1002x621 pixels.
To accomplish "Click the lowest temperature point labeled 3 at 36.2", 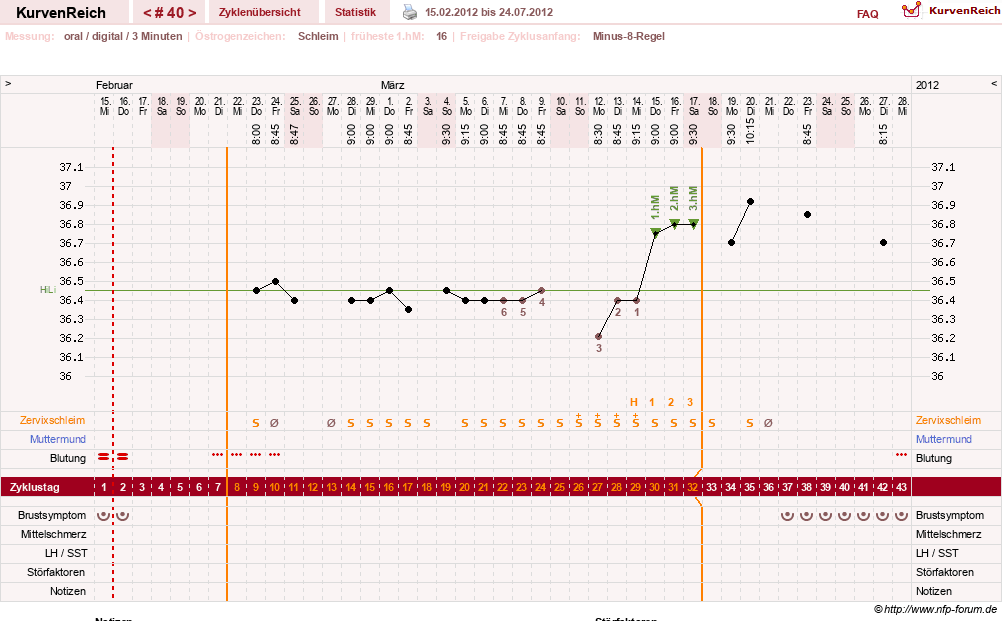I will click(598, 336).
